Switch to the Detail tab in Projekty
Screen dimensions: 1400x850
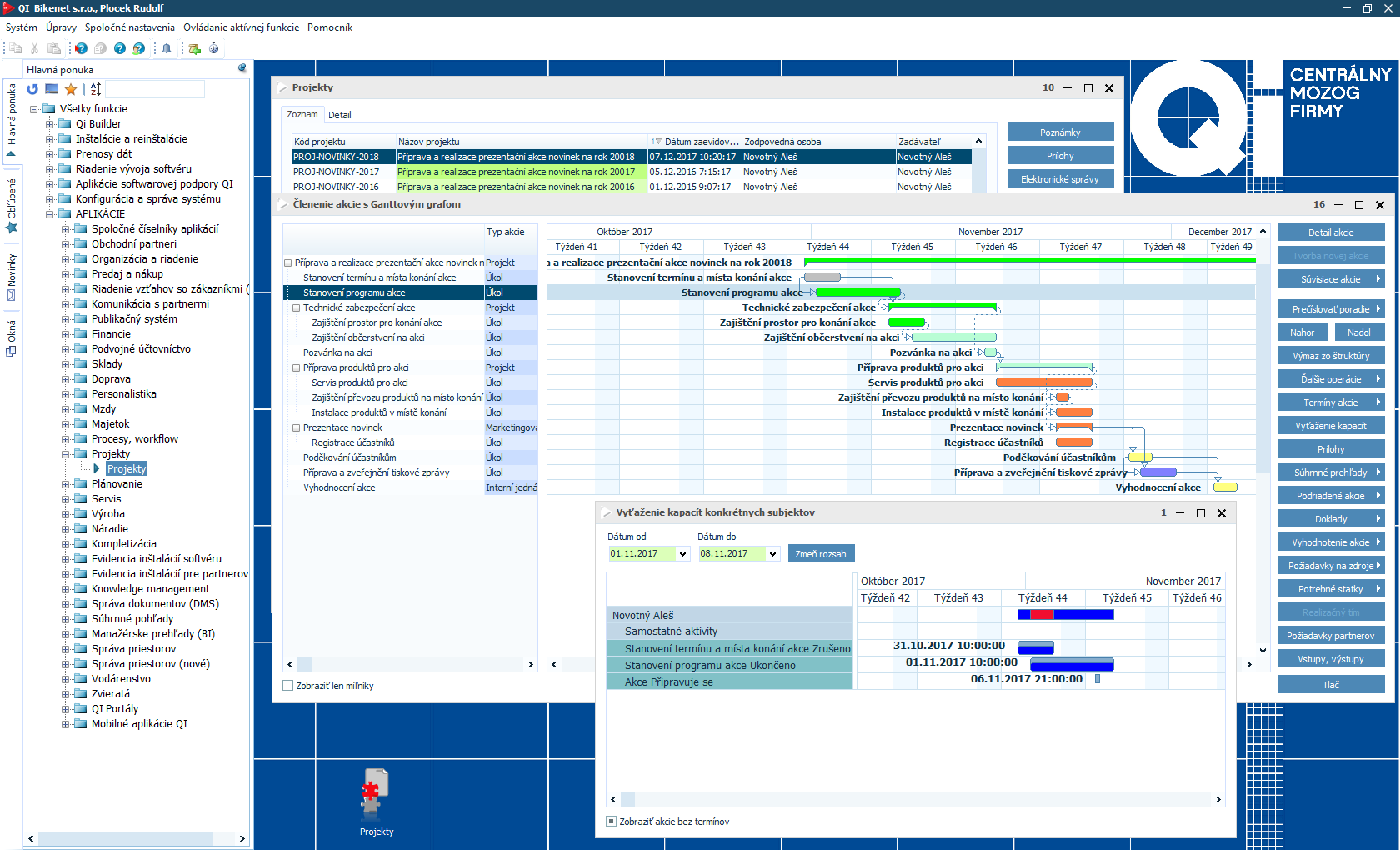(339, 115)
